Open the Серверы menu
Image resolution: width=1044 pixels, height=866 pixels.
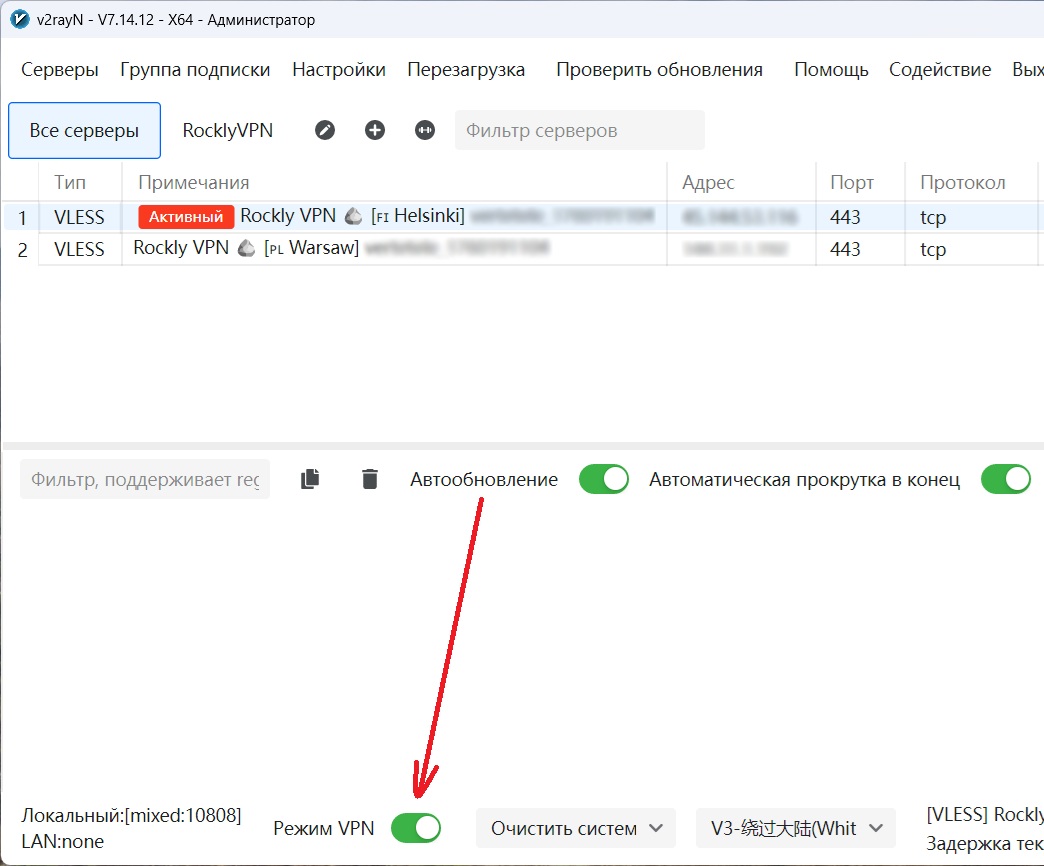[60, 70]
